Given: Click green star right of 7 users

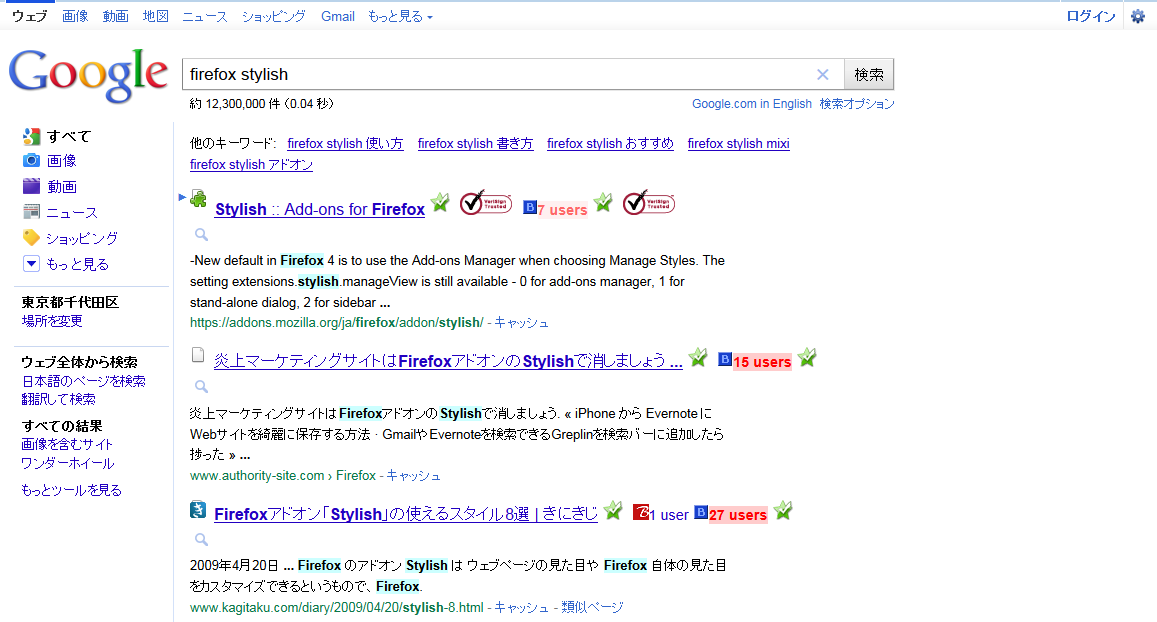Looking at the screenshot, I should click(x=604, y=202).
